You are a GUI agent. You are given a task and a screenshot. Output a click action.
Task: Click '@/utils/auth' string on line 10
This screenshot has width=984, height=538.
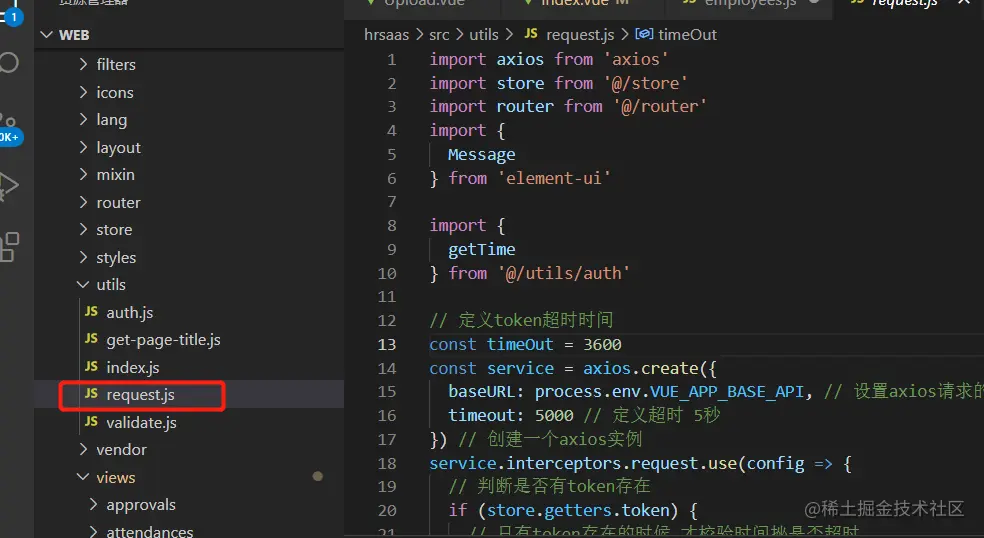pyautogui.click(x=564, y=273)
